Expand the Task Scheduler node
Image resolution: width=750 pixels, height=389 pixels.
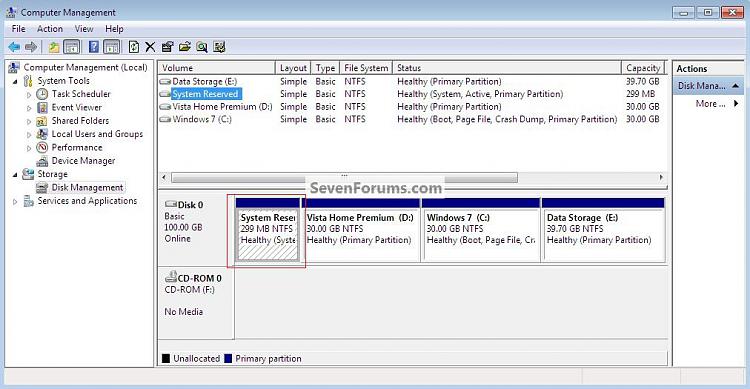(x=29, y=95)
